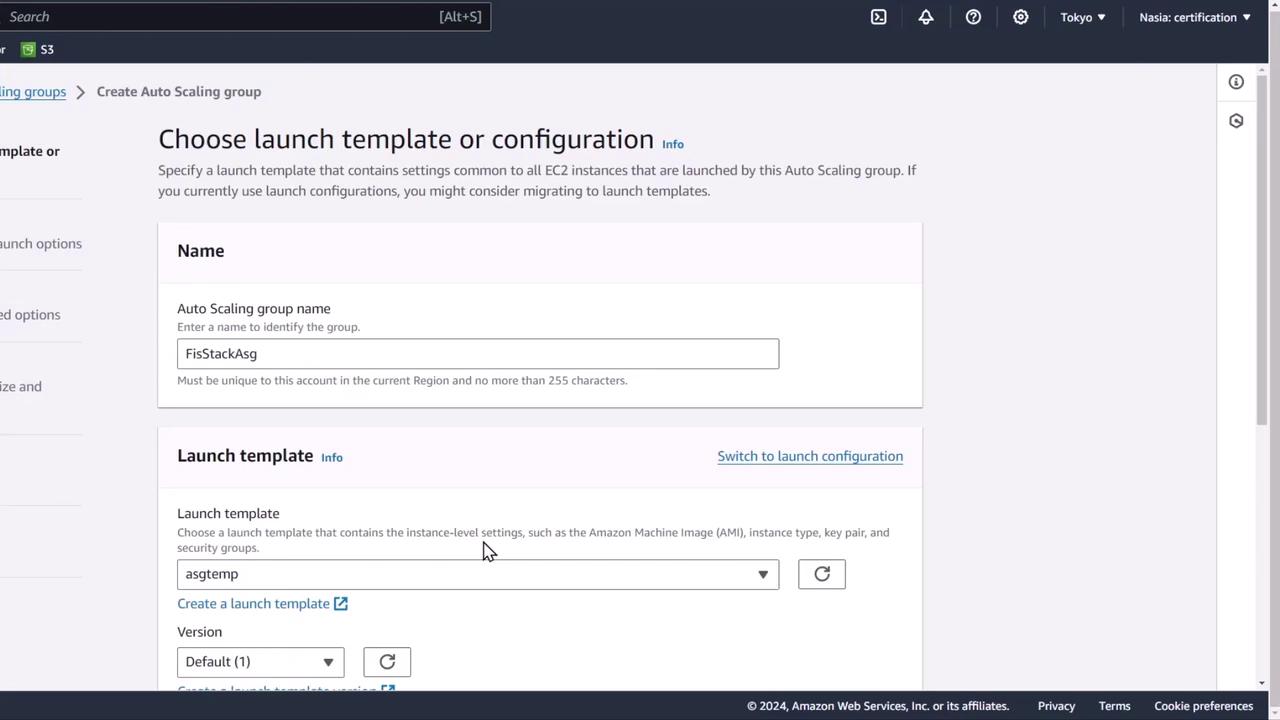Viewport: 1280px width, 720px height.
Task: Open the Privacy footer link
Action: click(x=1056, y=706)
